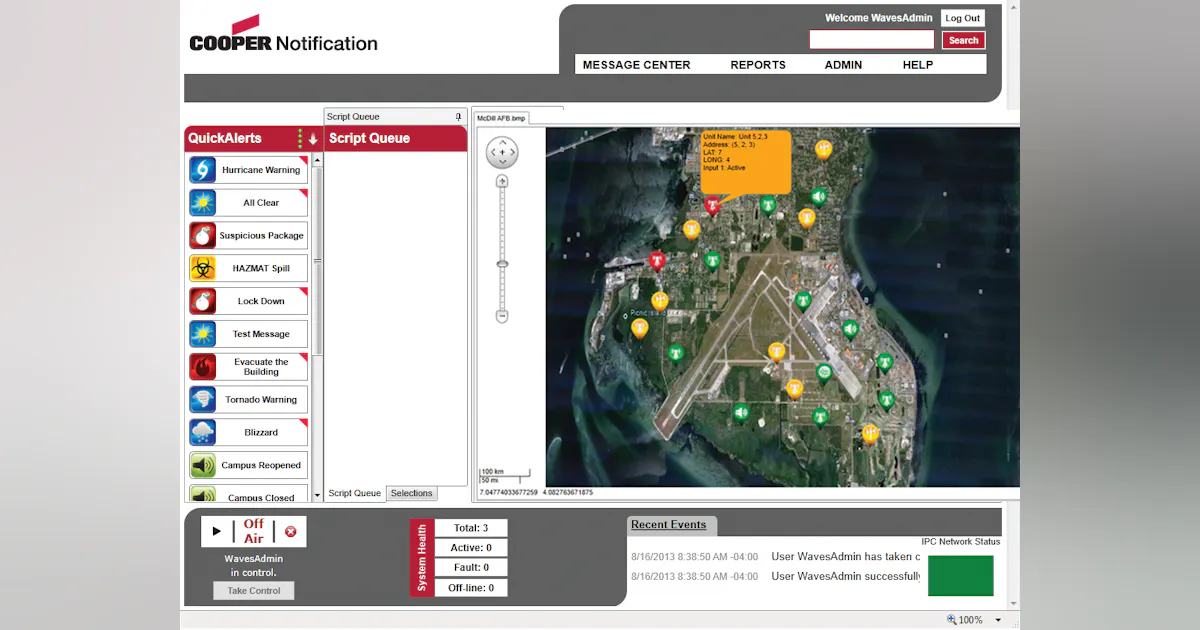Click the map zoom slider handle

click(x=502, y=264)
